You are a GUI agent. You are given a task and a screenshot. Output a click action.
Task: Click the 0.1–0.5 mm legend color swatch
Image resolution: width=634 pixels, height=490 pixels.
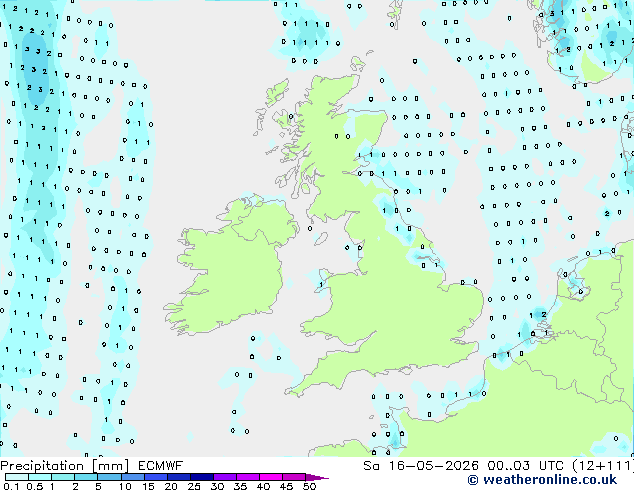pyautogui.click(x=17, y=477)
